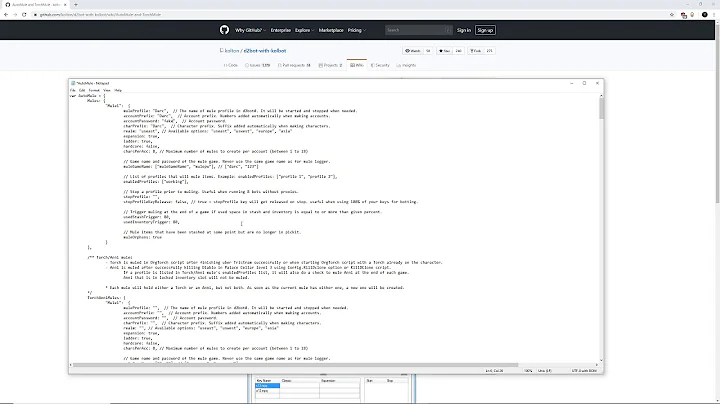The width and height of the screenshot is (720, 404).
Task: Expand the Why GitHub? dropdown
Action: pos(250,30)
